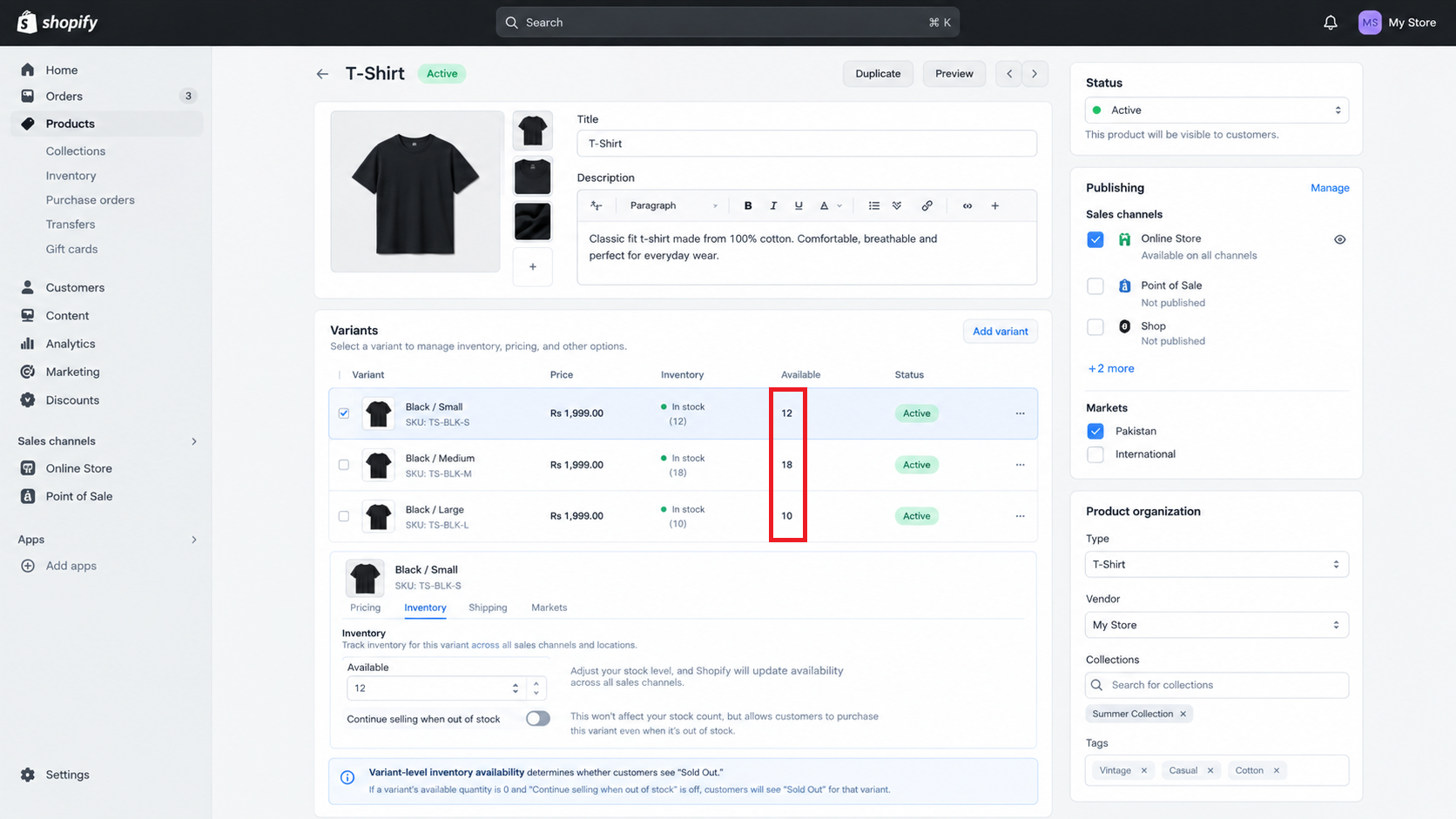This screenshot has height=819, width=1456.
Task: Apply italic formatting in description toolbar
Action: point(772,205)
